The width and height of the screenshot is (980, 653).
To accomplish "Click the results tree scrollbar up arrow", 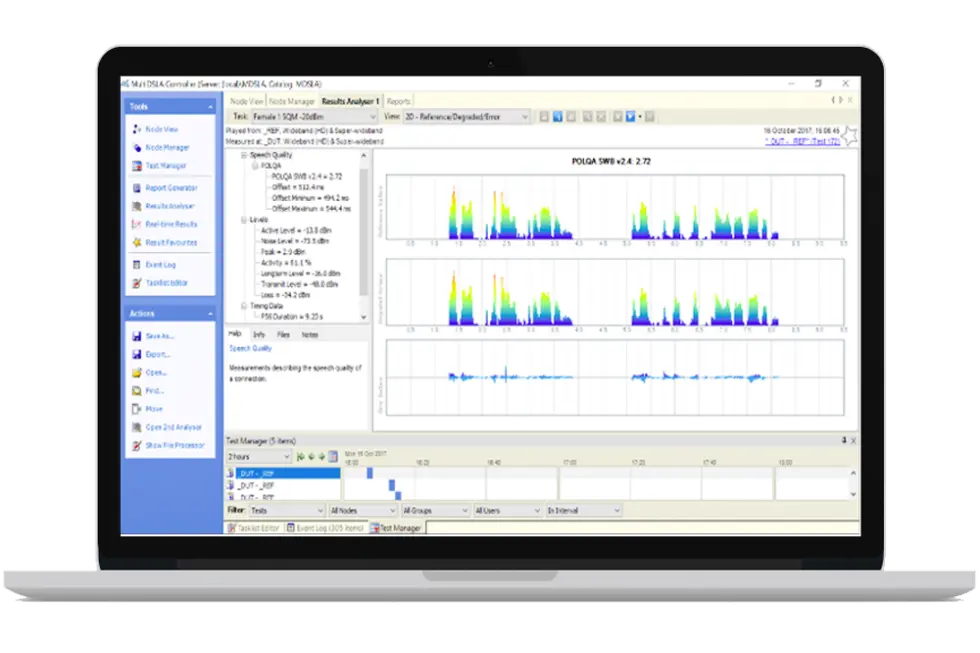I will [x=364, y=155].
